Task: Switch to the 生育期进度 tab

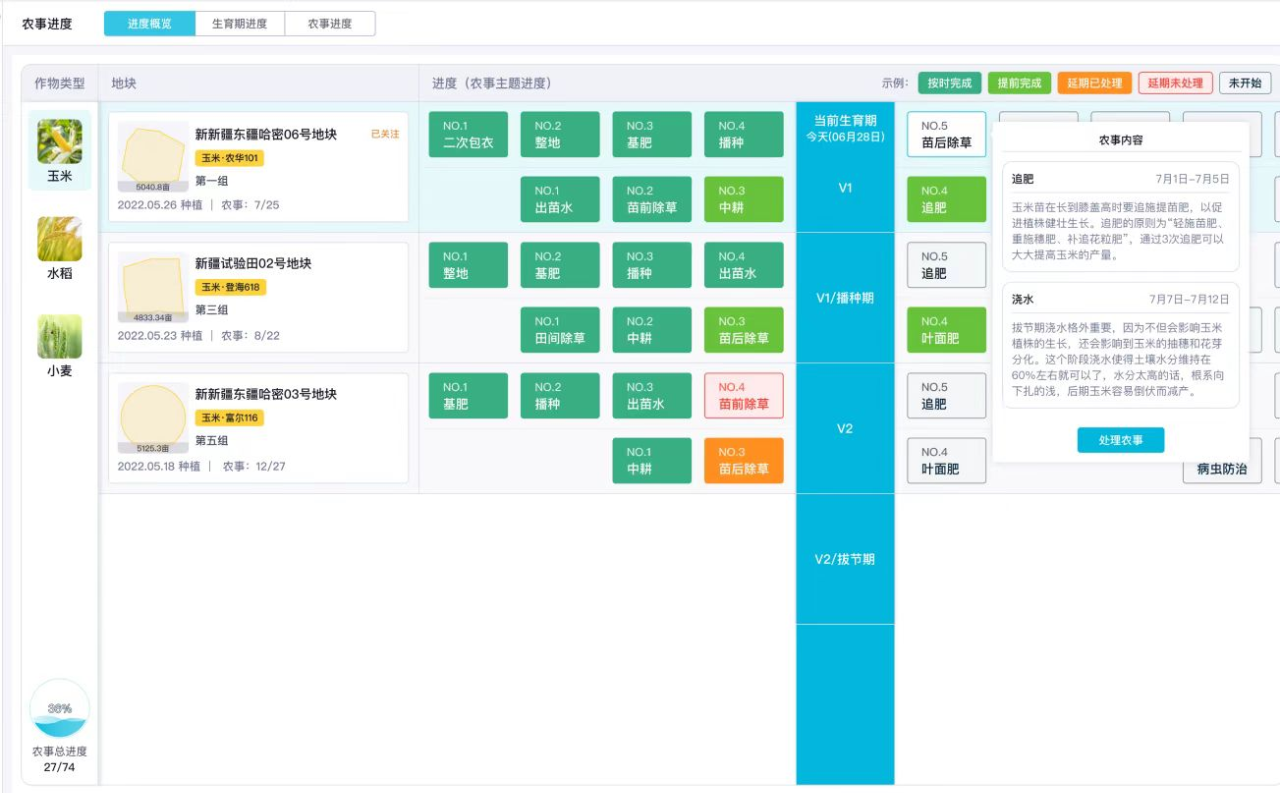Action: pos(239,24)
